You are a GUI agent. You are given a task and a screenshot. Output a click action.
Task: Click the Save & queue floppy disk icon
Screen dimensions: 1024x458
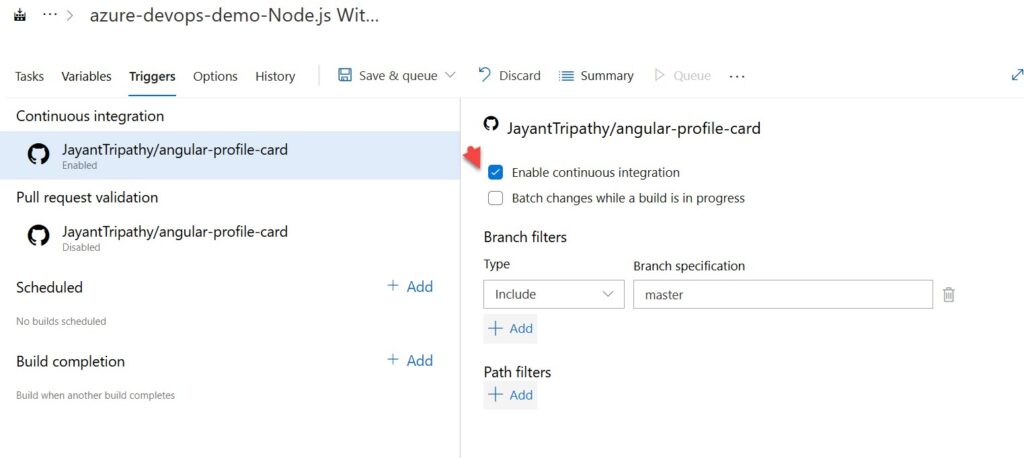pyautogui.click(x=345, y=75)
